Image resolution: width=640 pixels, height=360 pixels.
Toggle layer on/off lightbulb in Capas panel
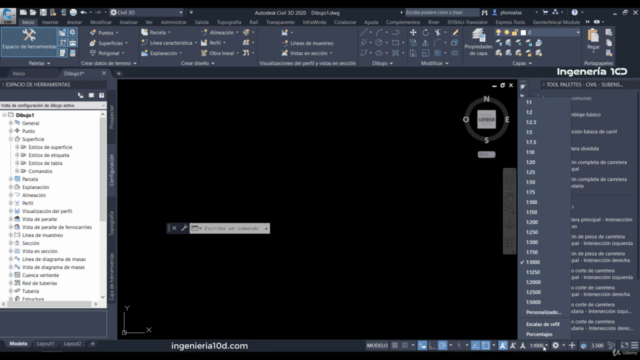498,32
